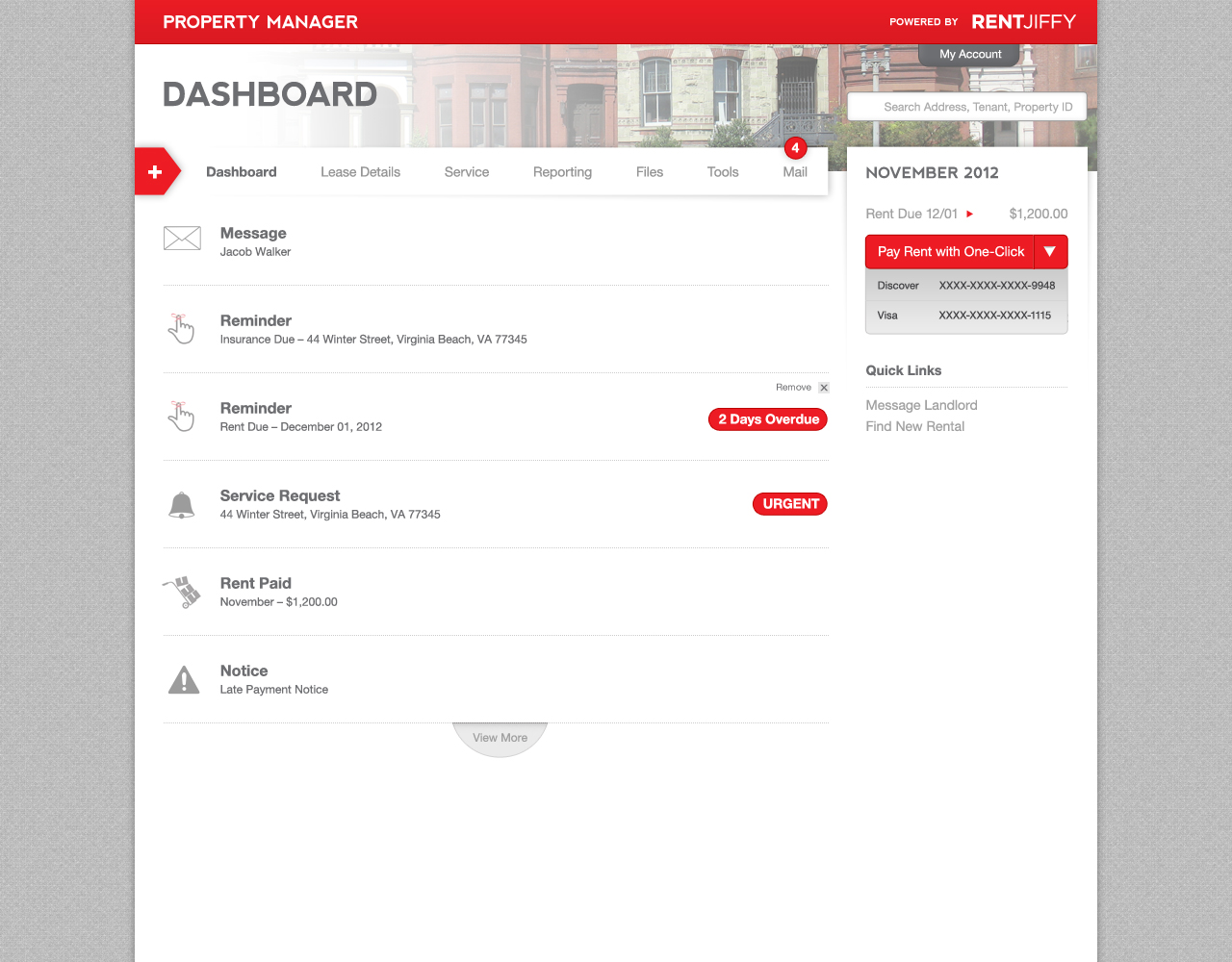Click the Notice warning triangle icon
1232x962 pixels.
[x=183, y=678]
